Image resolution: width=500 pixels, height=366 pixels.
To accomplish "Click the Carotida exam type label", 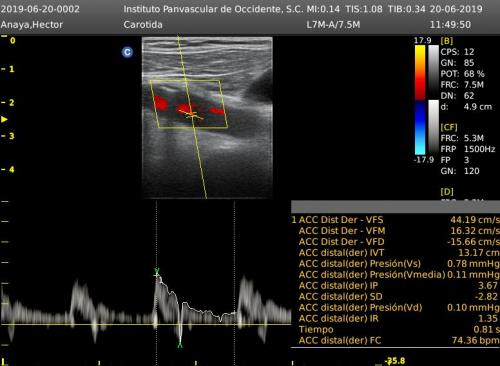I will pyautogui.click(x=143, y=25).
